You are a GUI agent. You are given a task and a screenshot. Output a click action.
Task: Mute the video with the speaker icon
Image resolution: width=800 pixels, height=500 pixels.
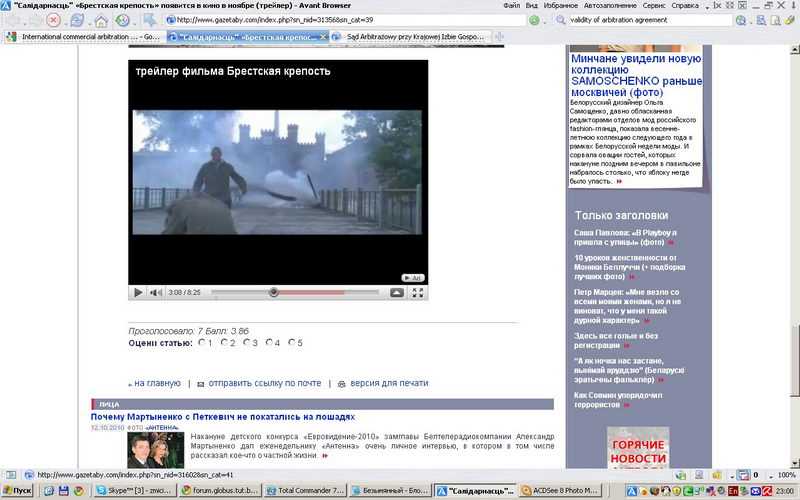coord(156,292)
